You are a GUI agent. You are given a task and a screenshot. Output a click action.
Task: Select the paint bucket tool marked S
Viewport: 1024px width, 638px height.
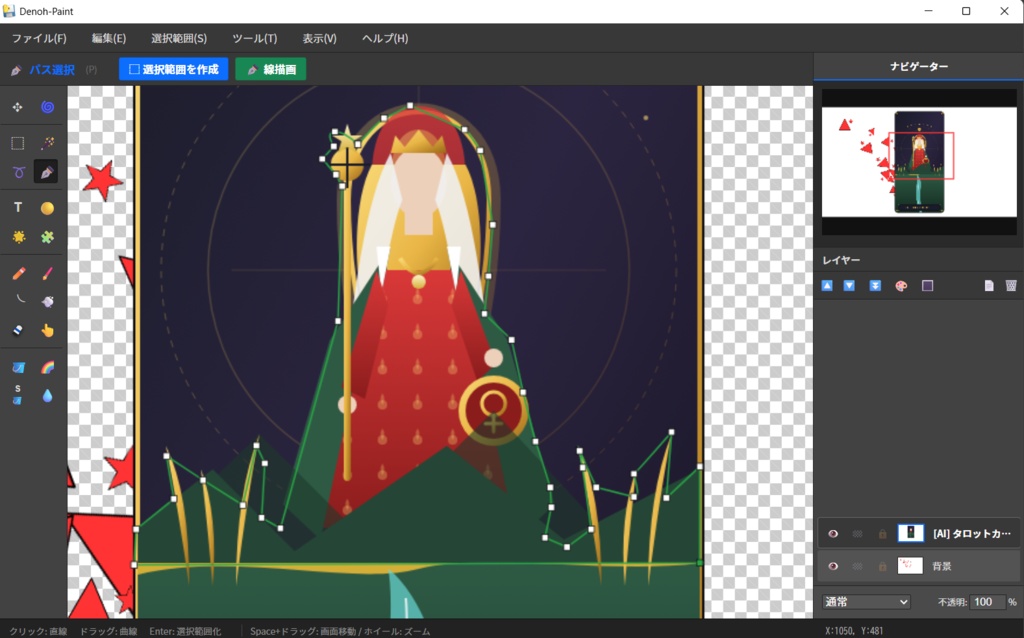click(x=18, y=394)
